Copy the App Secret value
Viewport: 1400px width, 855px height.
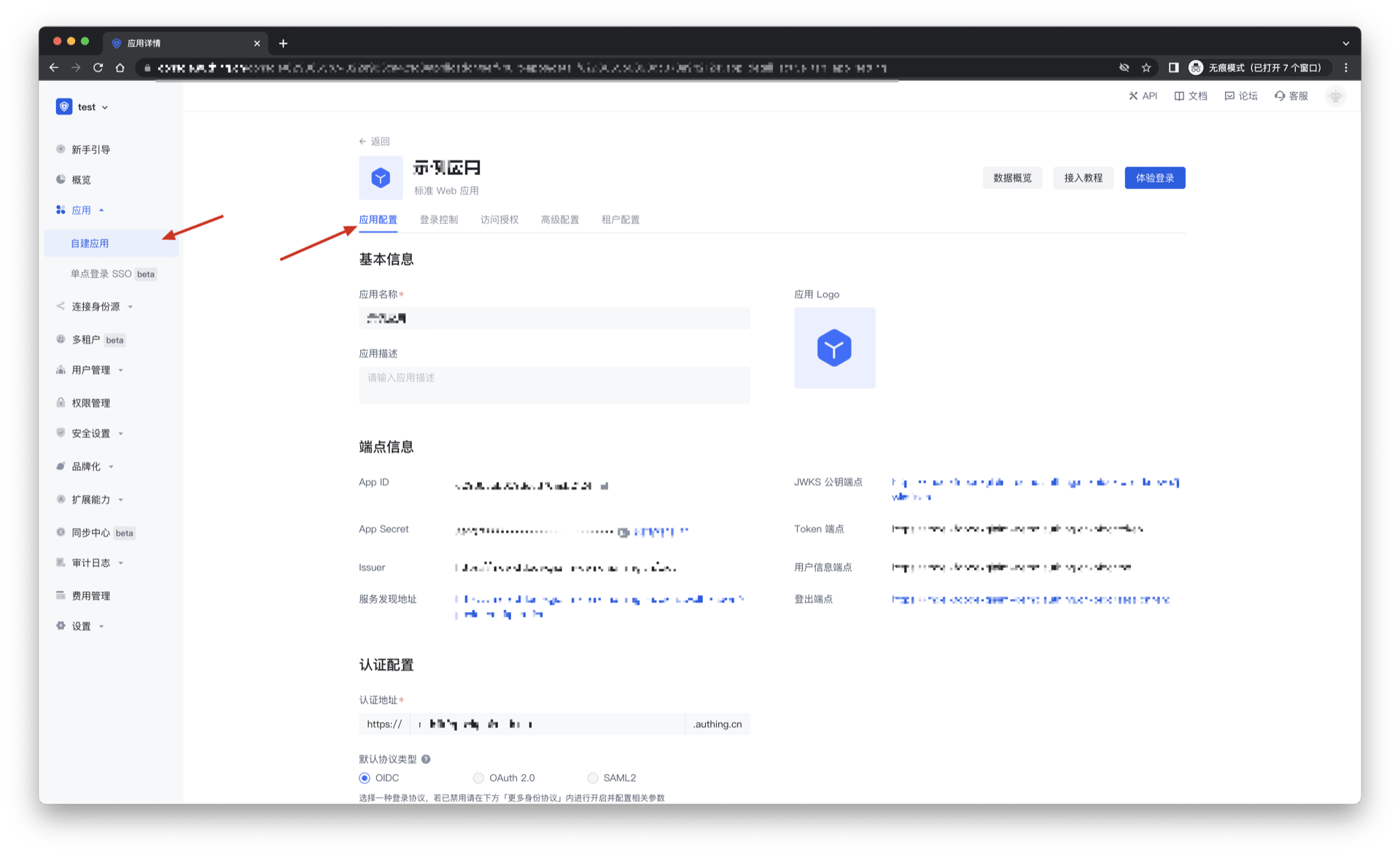click(623, 531)
